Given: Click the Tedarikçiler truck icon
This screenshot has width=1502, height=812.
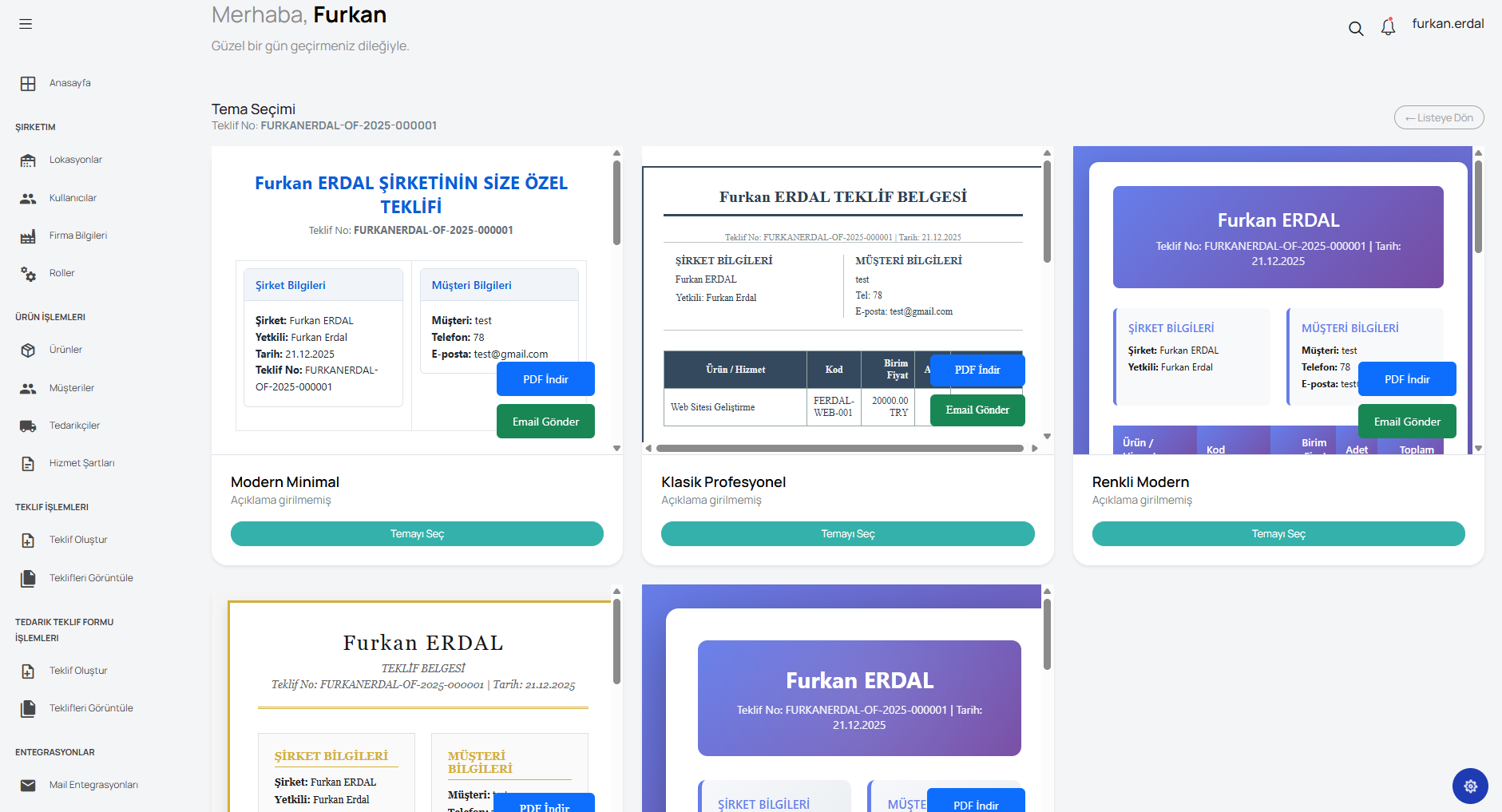Looking at the screenshot, I should click(x=28, y=426).
